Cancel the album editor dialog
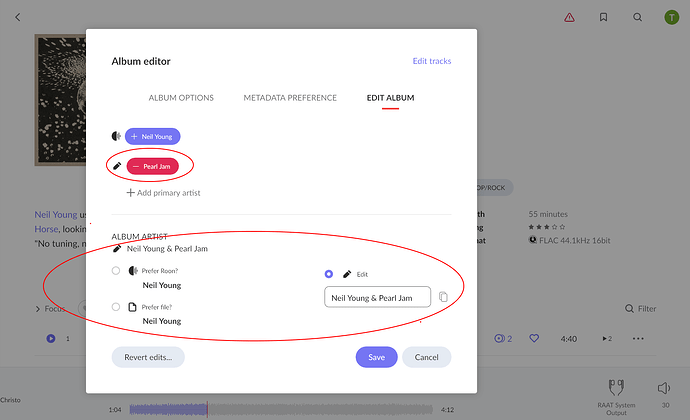Viewport: 690px width, 420px height. 426,357
